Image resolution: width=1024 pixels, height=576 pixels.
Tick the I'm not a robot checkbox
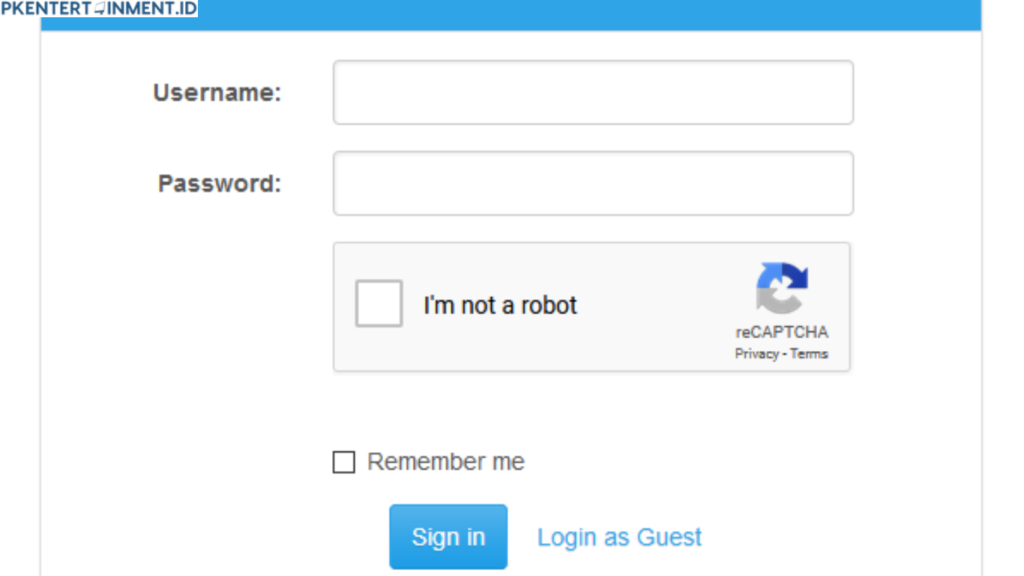pyautogui.click(x=378, y=304)
